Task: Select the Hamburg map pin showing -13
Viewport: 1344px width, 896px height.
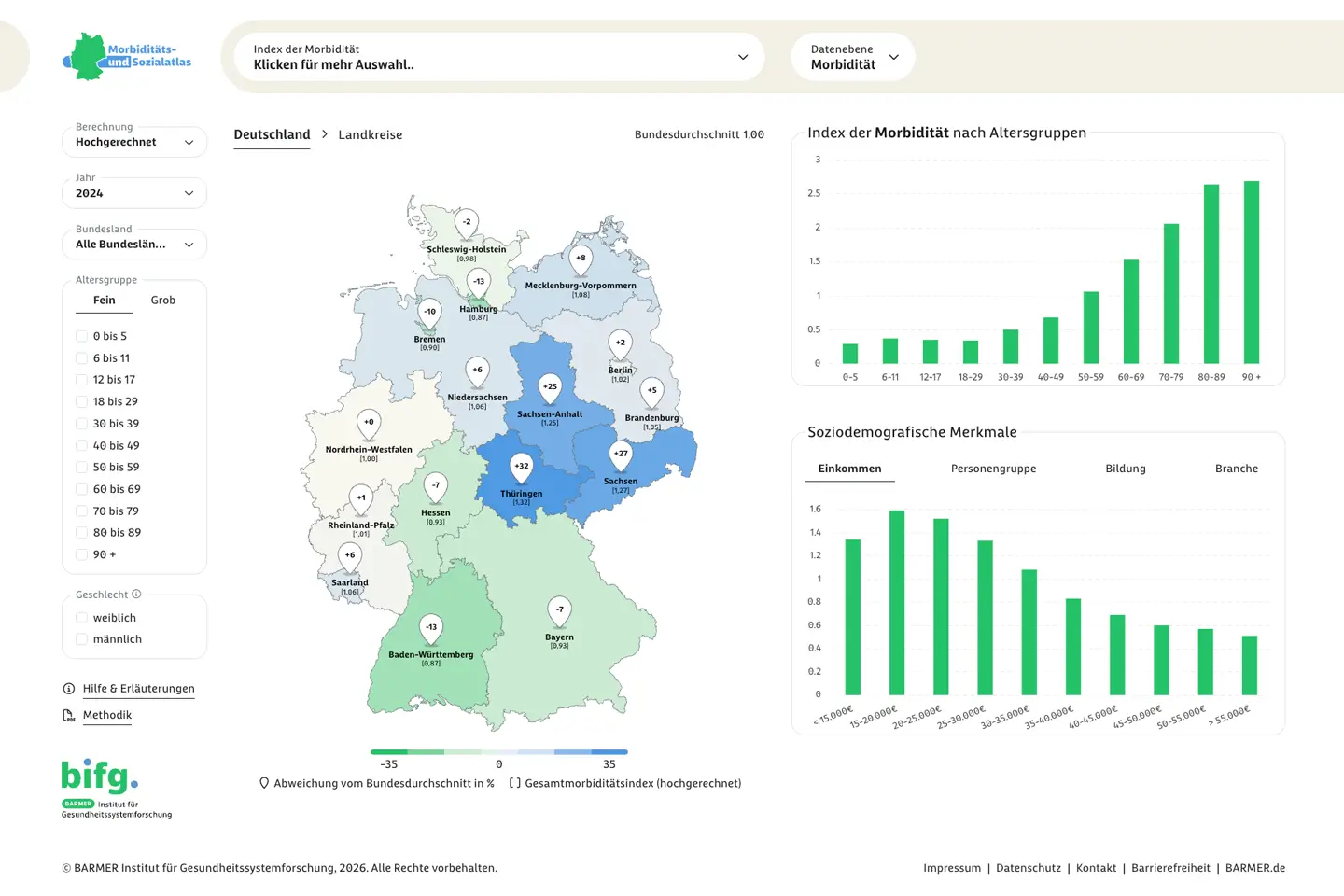Action: click(x=479, y=284)
